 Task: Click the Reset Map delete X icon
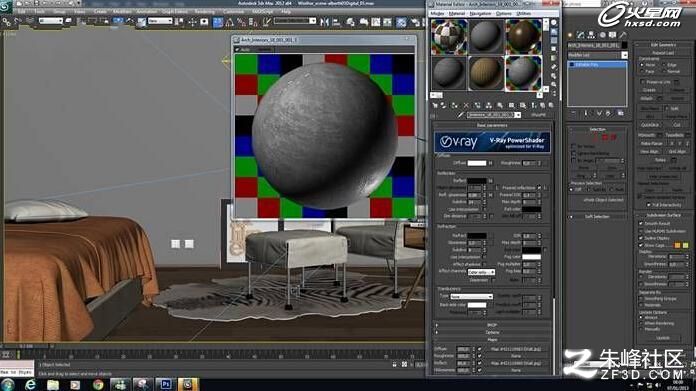pos(466,106)
